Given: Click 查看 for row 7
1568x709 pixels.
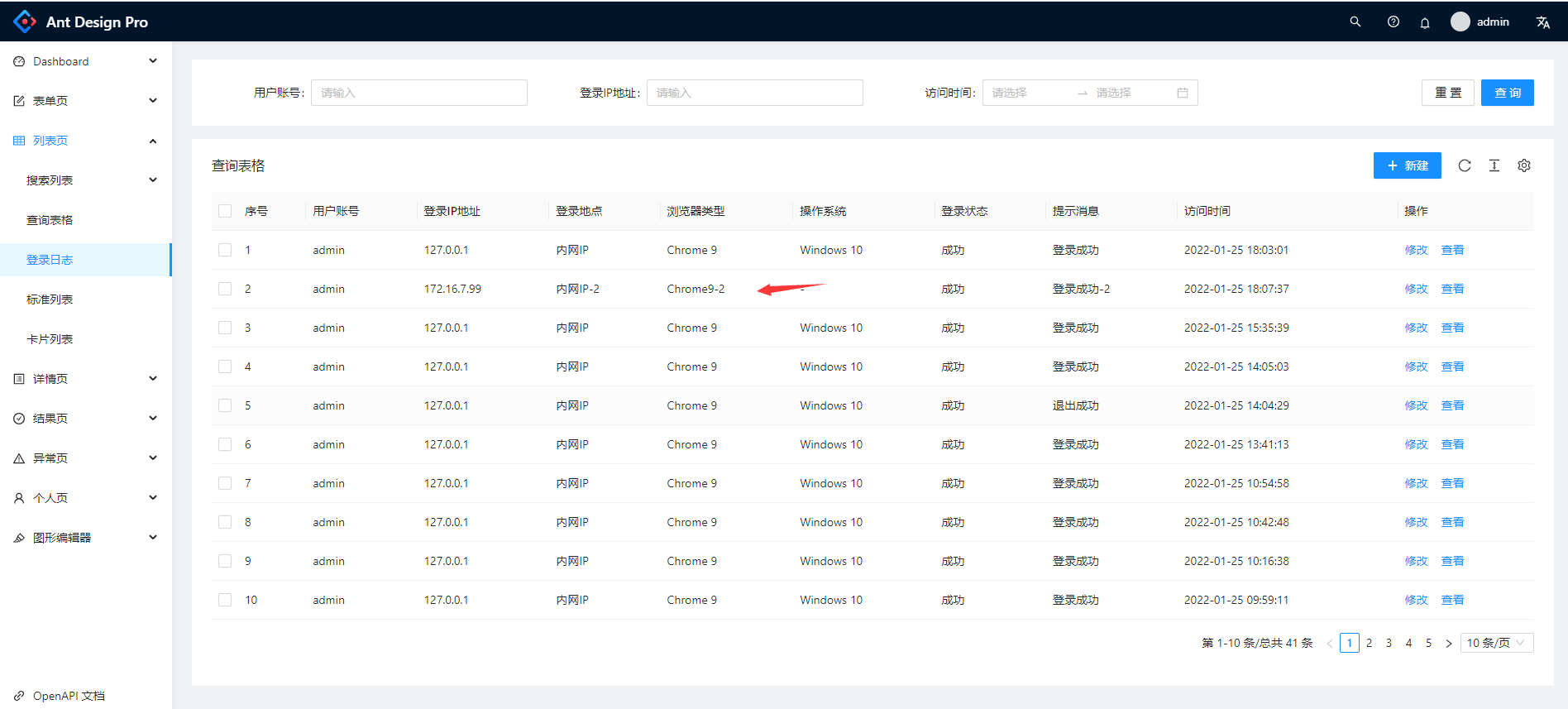Looking at the screenshot, I should click(1453, 483).
